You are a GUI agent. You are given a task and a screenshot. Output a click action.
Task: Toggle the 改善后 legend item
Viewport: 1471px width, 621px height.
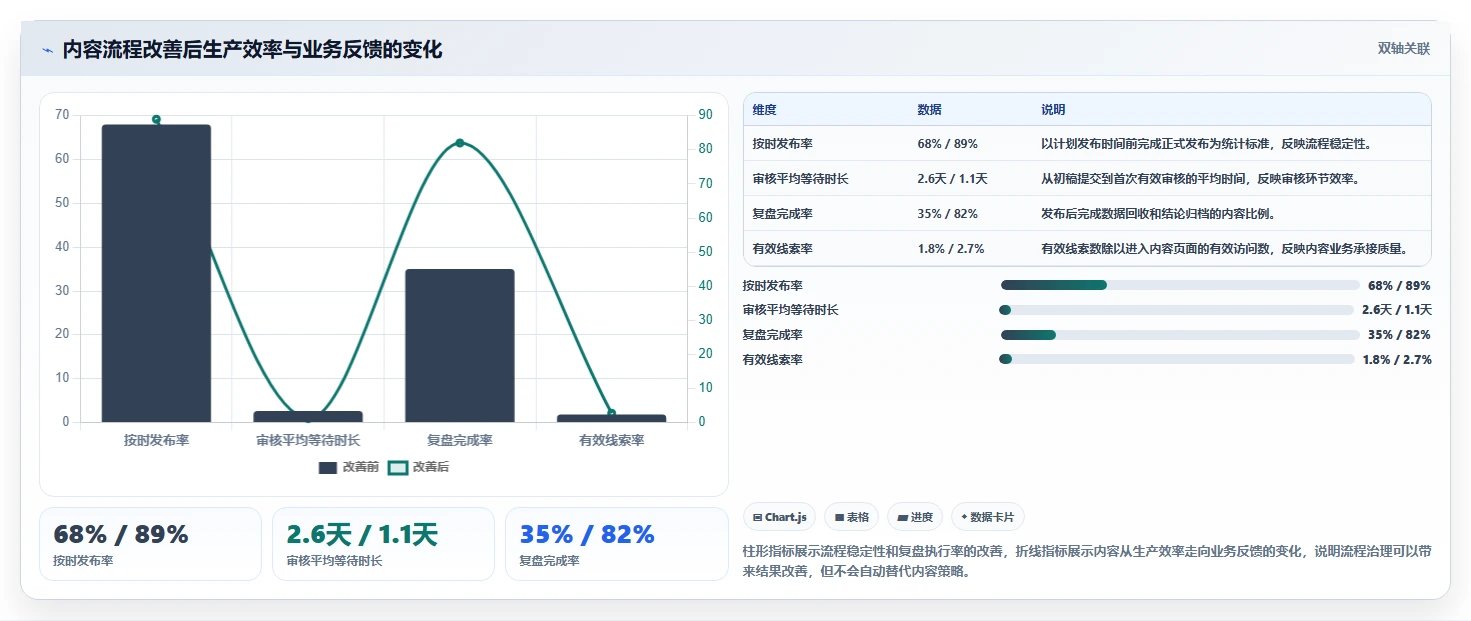click(419, 467)
